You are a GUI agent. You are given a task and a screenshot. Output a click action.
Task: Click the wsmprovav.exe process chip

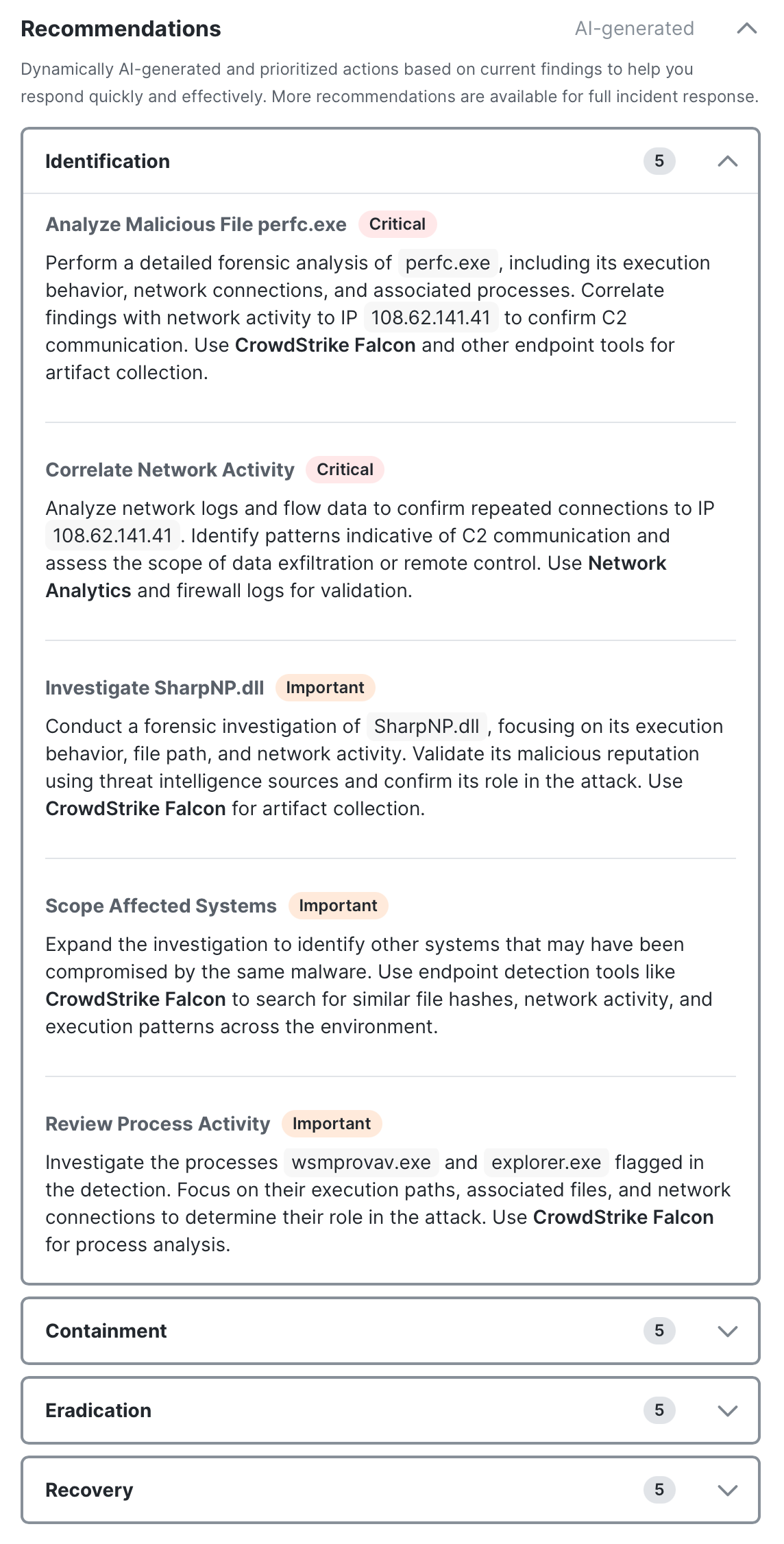click(361, 1162)
